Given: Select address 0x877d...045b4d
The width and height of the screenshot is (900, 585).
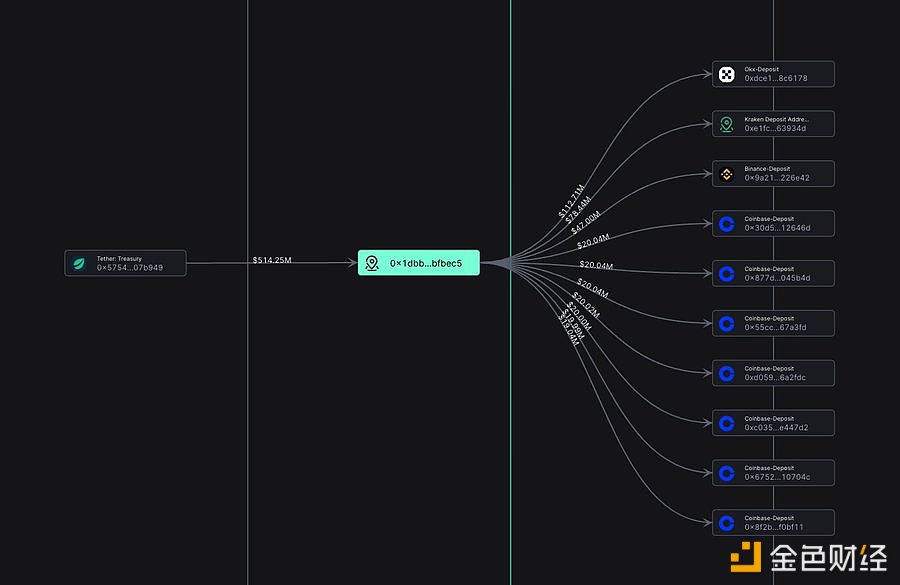Looking at the screenshot, I should click(777, 278).
